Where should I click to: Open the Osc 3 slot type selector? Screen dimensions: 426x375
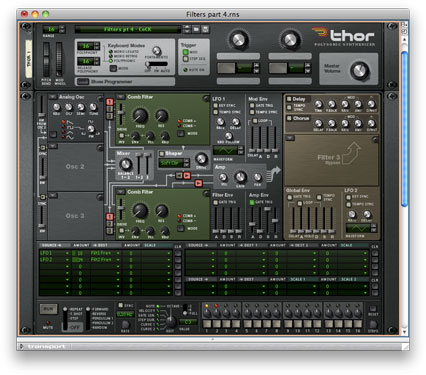(x=53, y=195)
